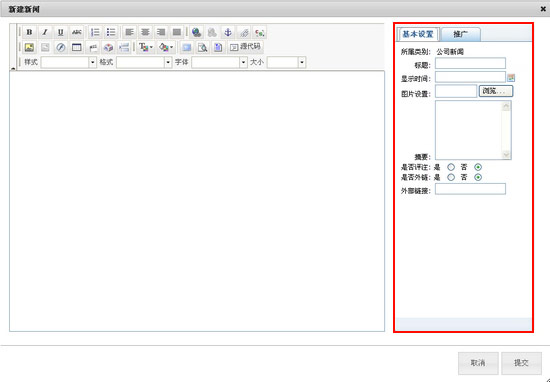
Task: Click the red-green icon after the paperclip
Action: coord(260,32)
